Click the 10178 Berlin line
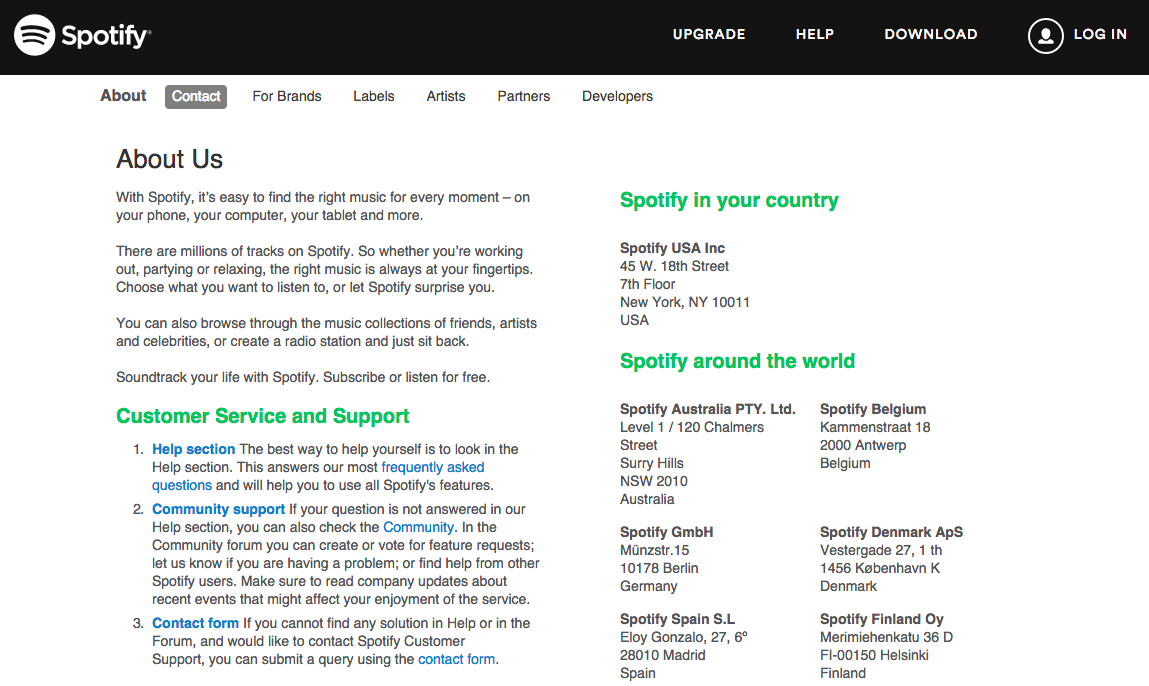 [659, 569]
